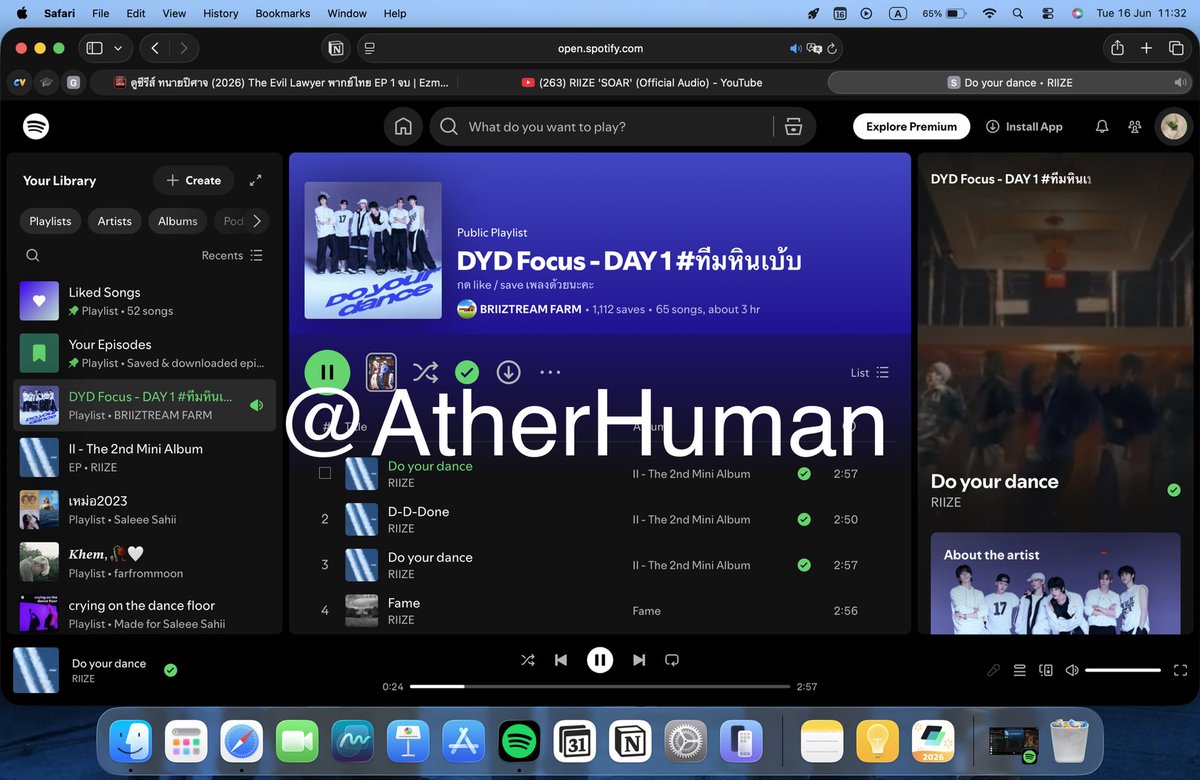1200x780 pixels.
Task: Click Install App
Action: (1024, 127)
